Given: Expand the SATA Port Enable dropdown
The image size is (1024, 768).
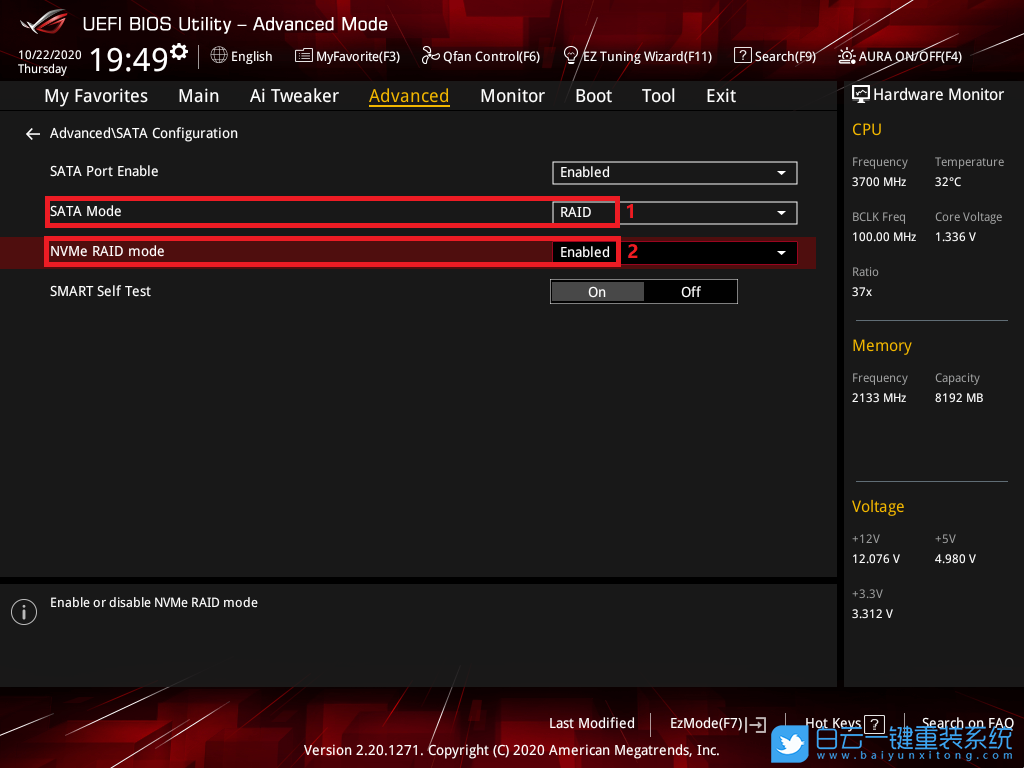Looking at the screenshot, I should pyautogui.click(x=674, y=172).
